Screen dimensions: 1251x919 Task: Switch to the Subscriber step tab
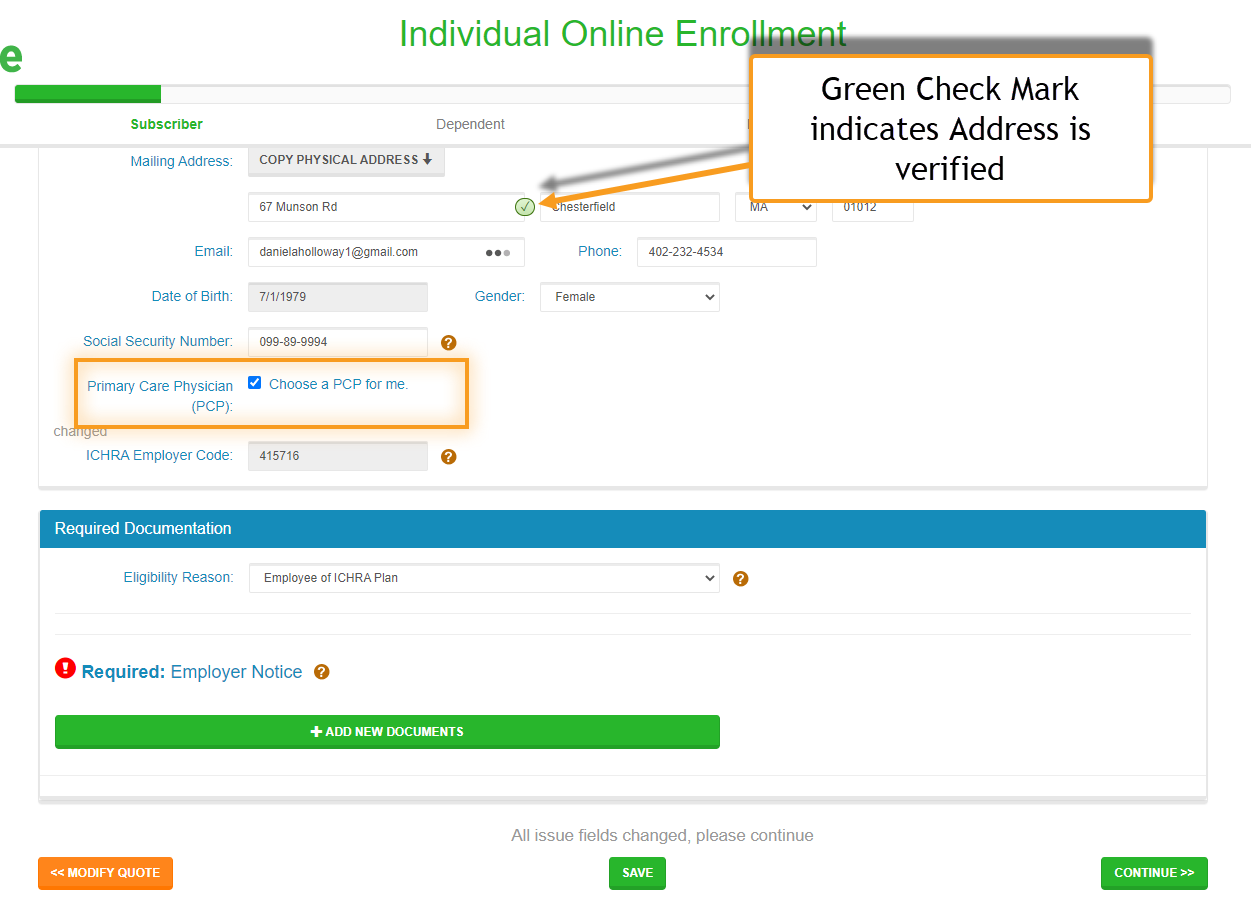tap(166, 124)
